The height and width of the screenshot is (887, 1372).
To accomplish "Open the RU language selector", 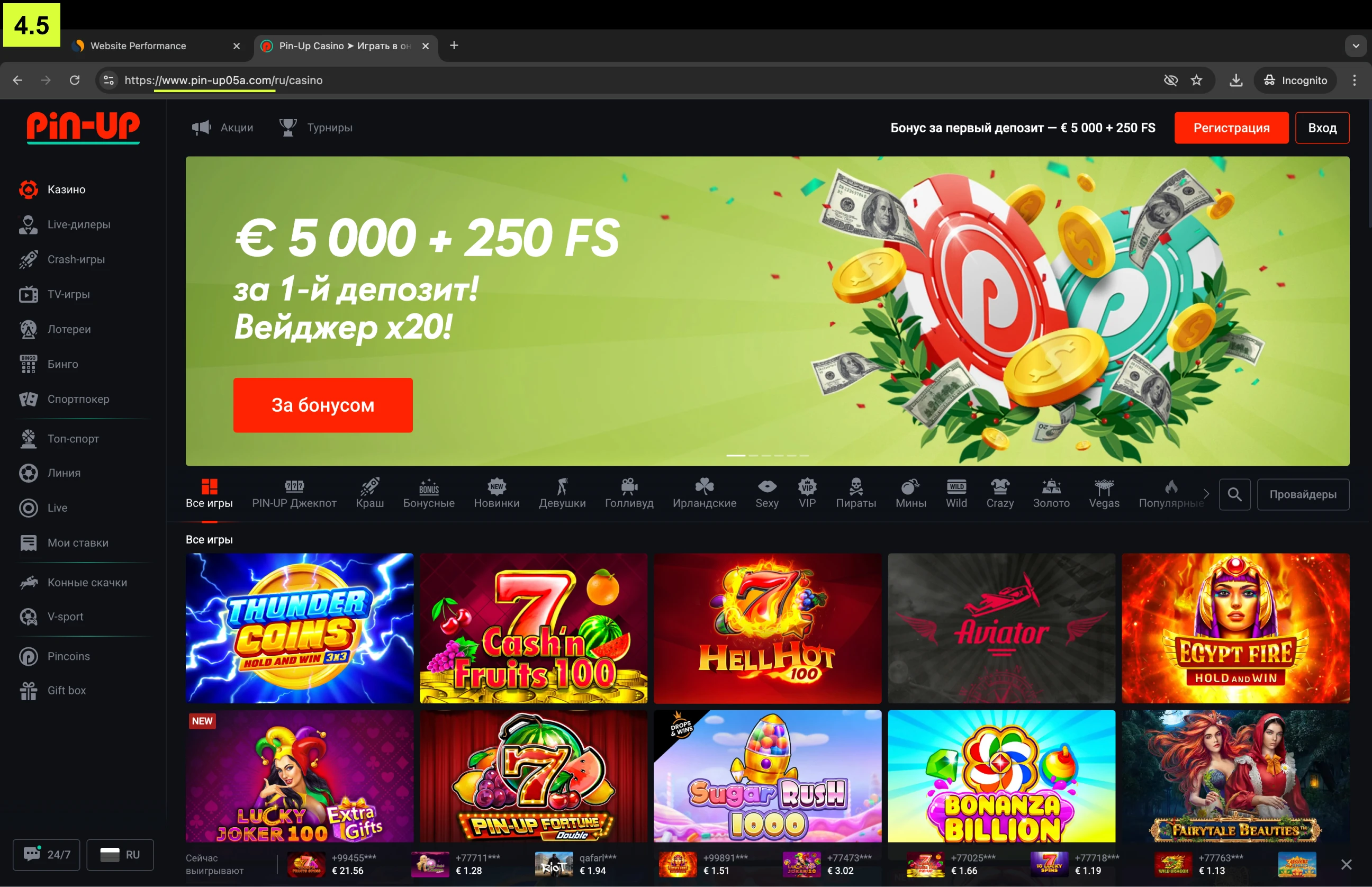I will tap(120, 855).
